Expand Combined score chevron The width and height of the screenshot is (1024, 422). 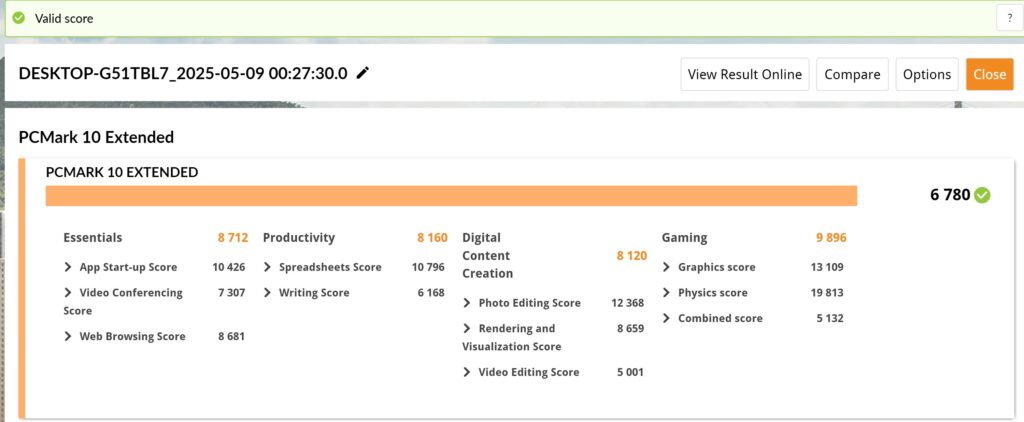pos(666,319)
